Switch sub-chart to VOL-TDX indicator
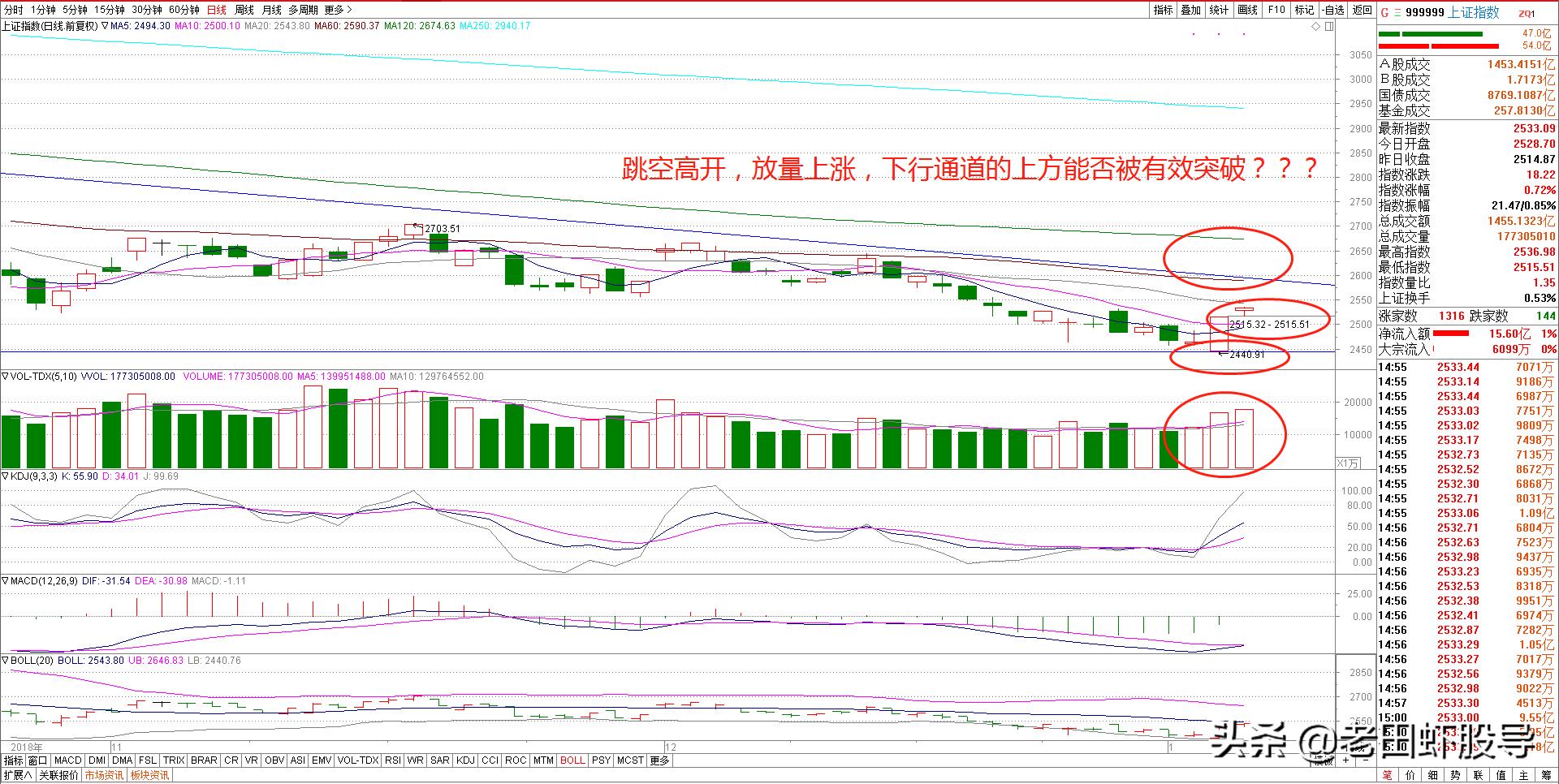Viewport: 1559px width, 784px height. [x=358, y=760]
